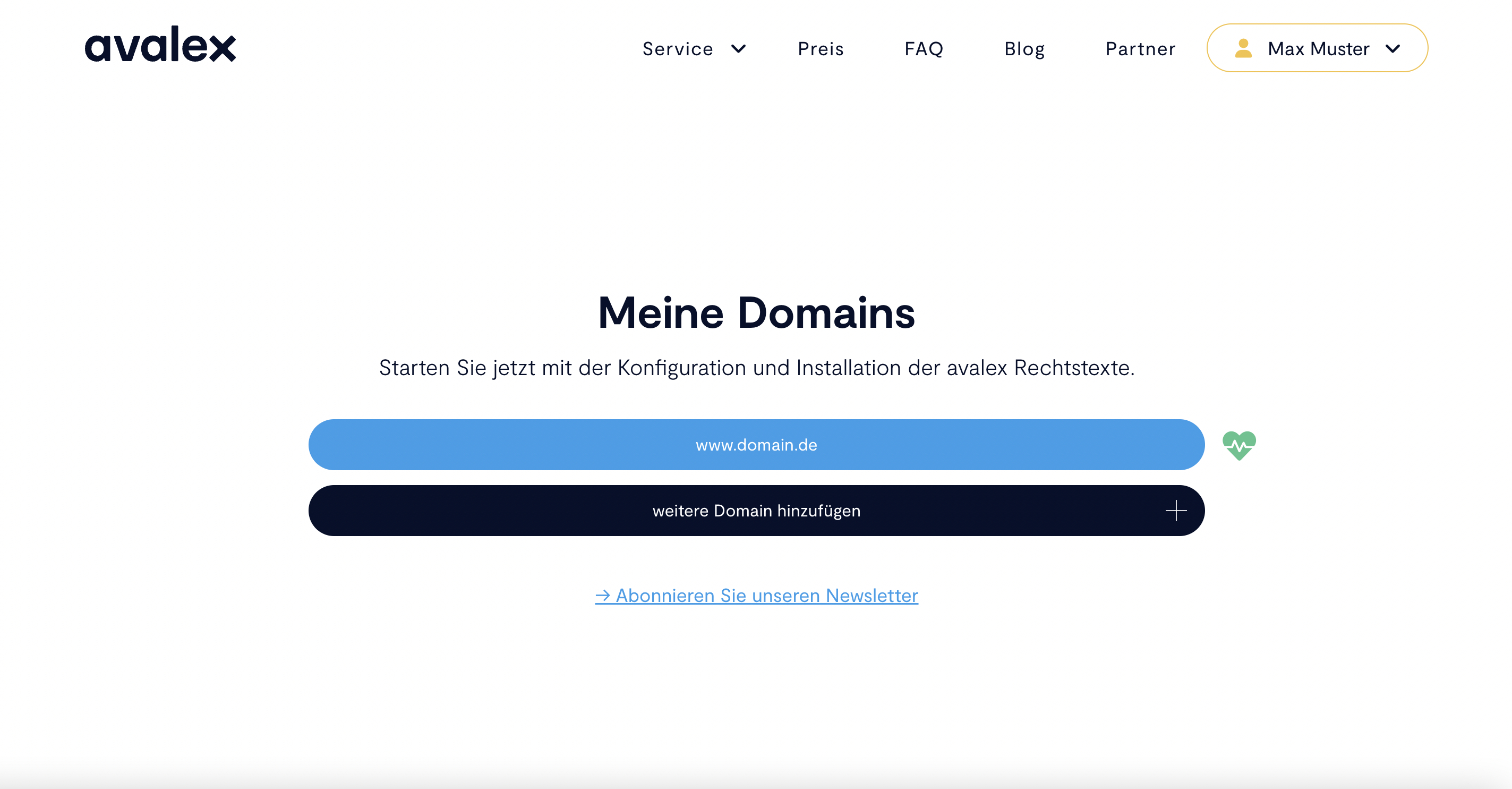Click the avalex logo
Screen dimensions: 1512x789
160,46
